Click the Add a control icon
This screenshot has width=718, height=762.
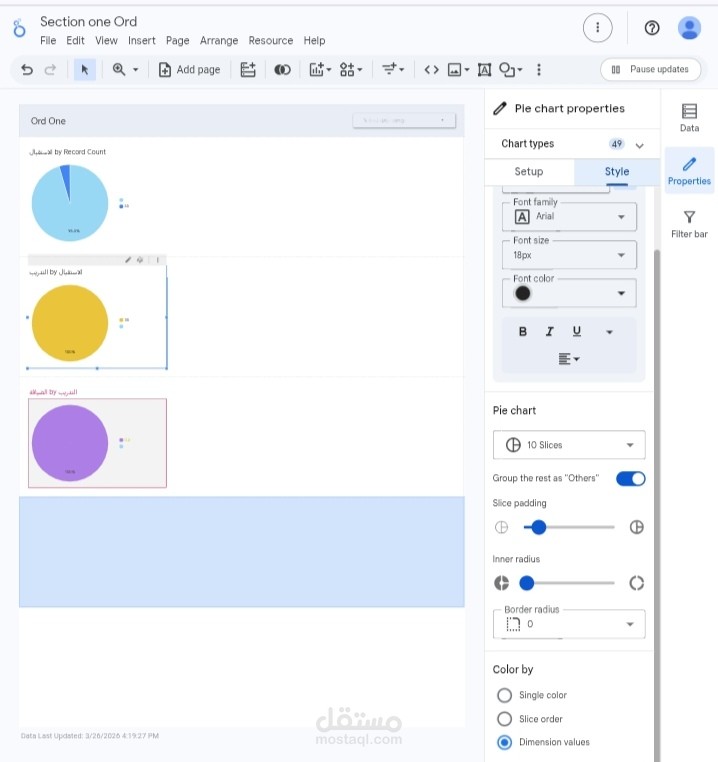point(390,69)
